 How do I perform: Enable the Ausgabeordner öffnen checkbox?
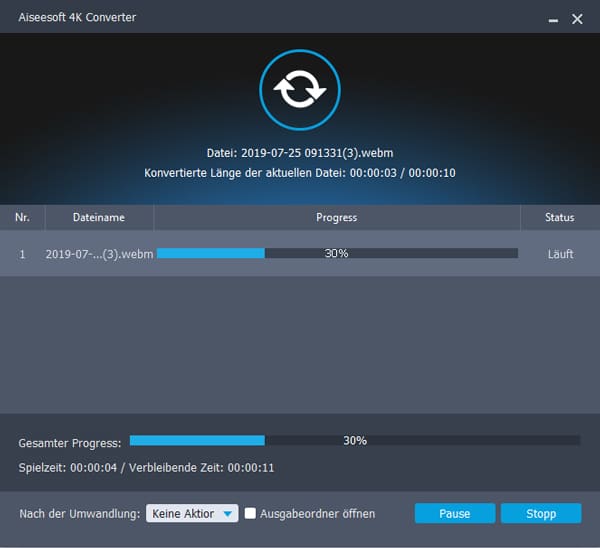(250, 513)
